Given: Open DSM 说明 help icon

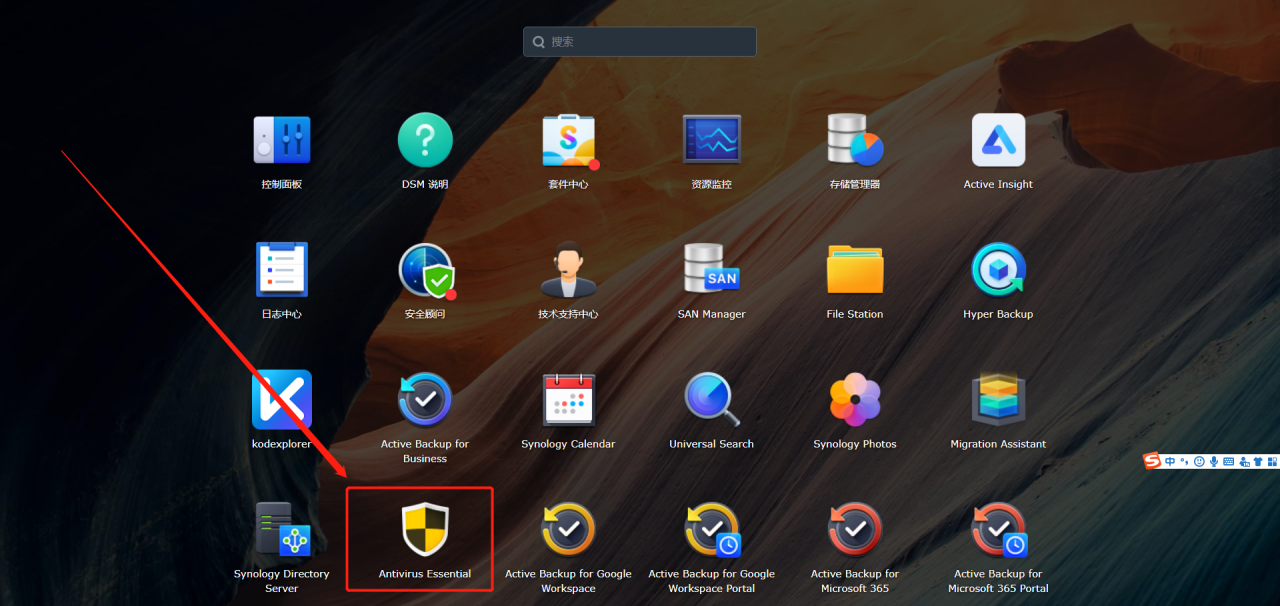Looking at the screenshot, I should (x=425, y=140).
